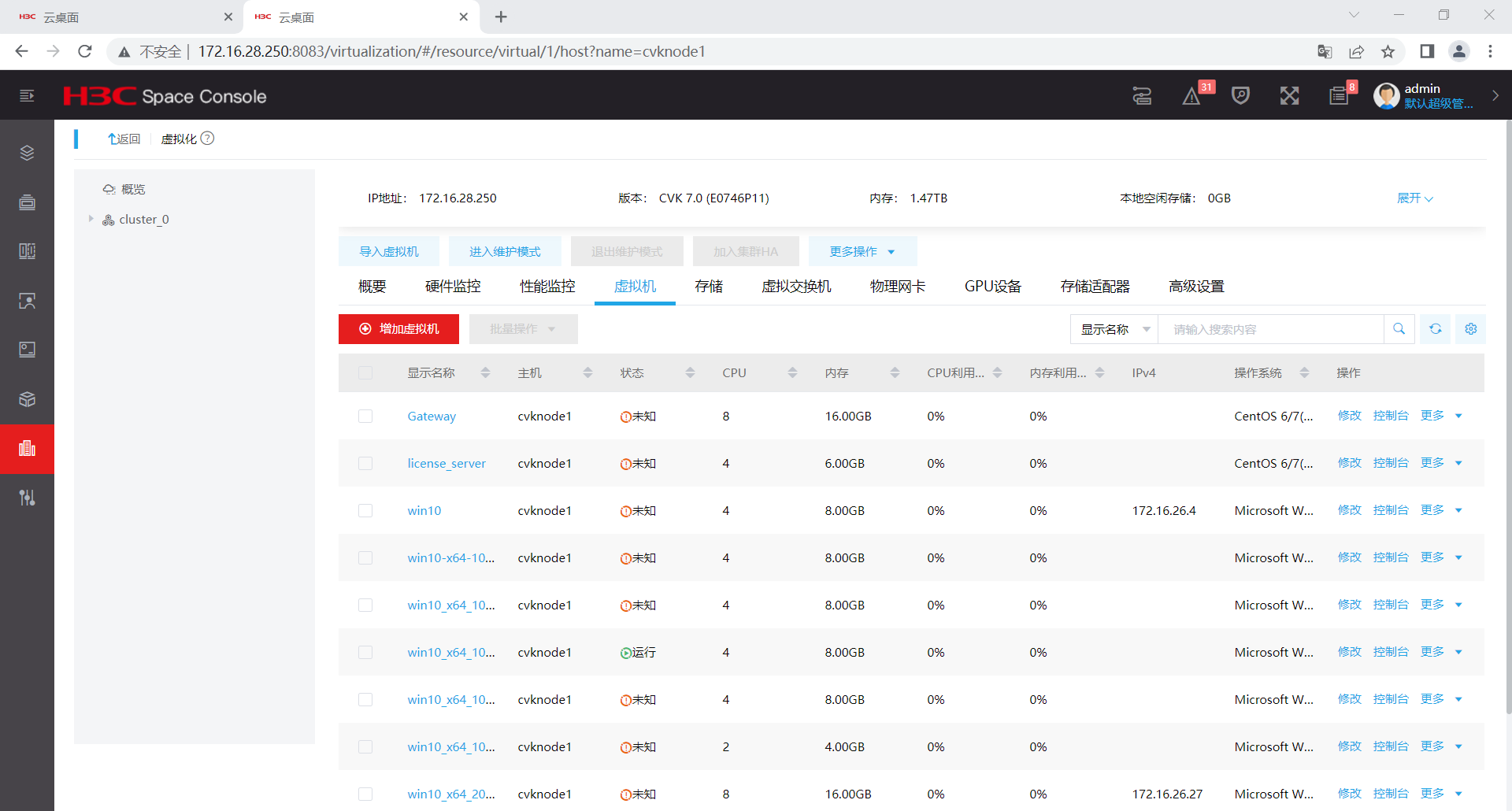
Task: Click the refresh icon beside the search box
Action: [x=1435, y=329]
